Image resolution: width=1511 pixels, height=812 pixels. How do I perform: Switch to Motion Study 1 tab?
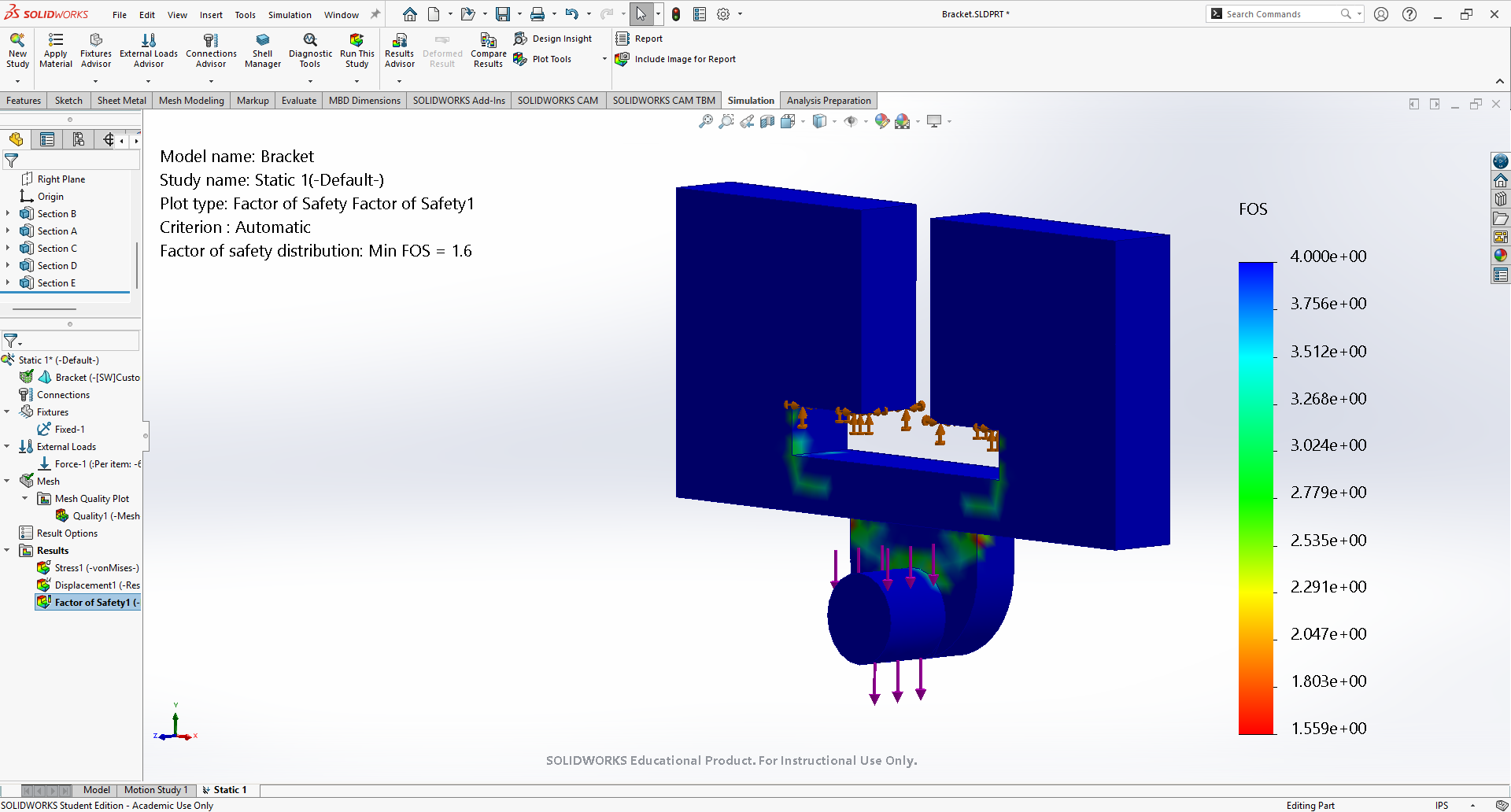(x=156, y=790)
